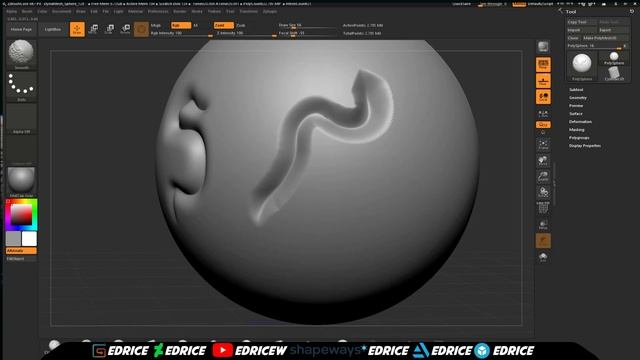Open the Preferences menu
Viewport: 640px width, 360px height.
tap(158, 11)
